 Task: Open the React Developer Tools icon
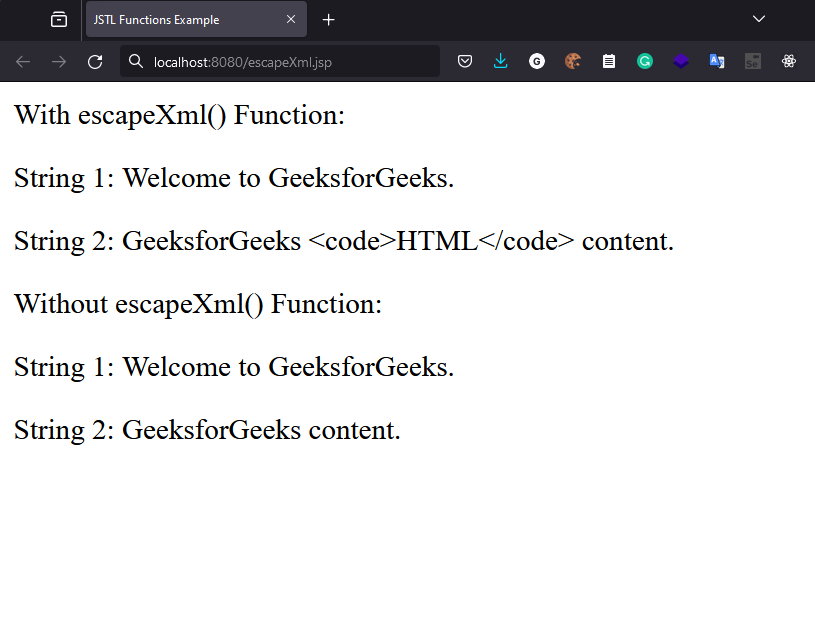788,61
